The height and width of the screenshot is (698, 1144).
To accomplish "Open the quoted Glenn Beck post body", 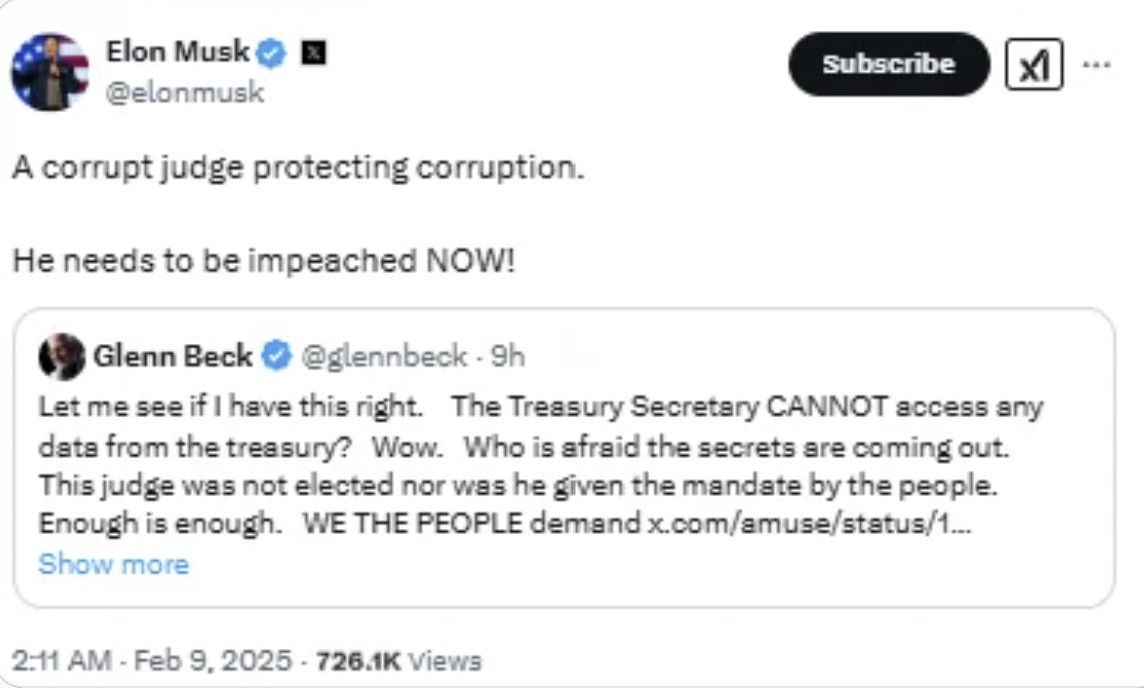I will click(500, 465).
